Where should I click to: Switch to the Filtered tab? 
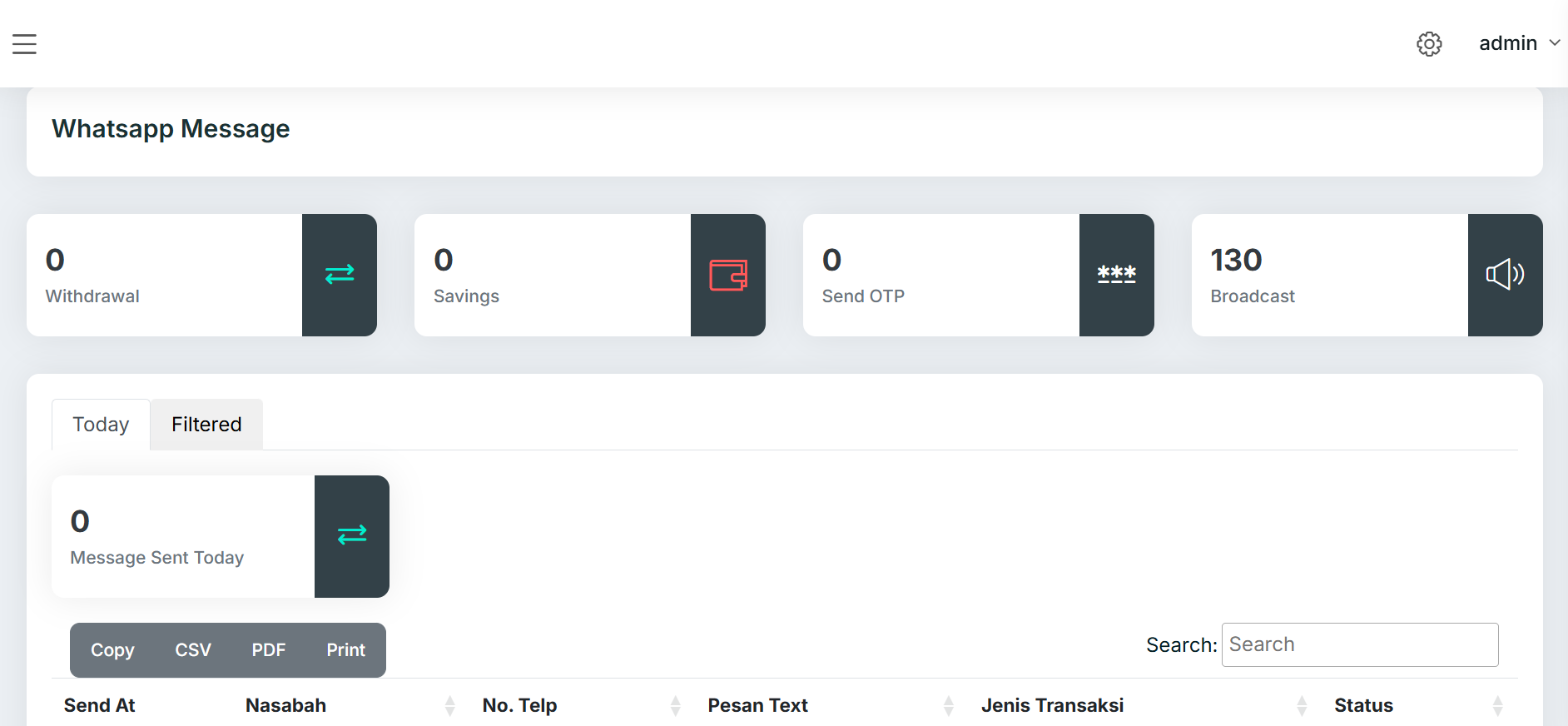tap(206, 425)
